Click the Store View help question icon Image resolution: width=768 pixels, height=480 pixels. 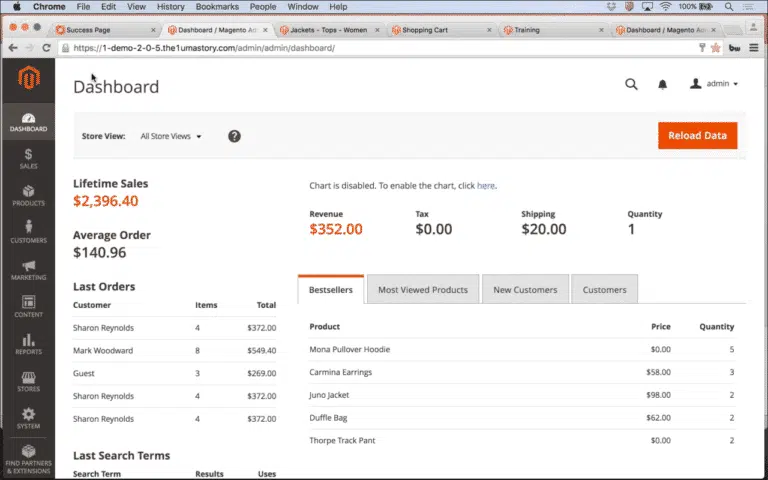click(x=234, y=136)
